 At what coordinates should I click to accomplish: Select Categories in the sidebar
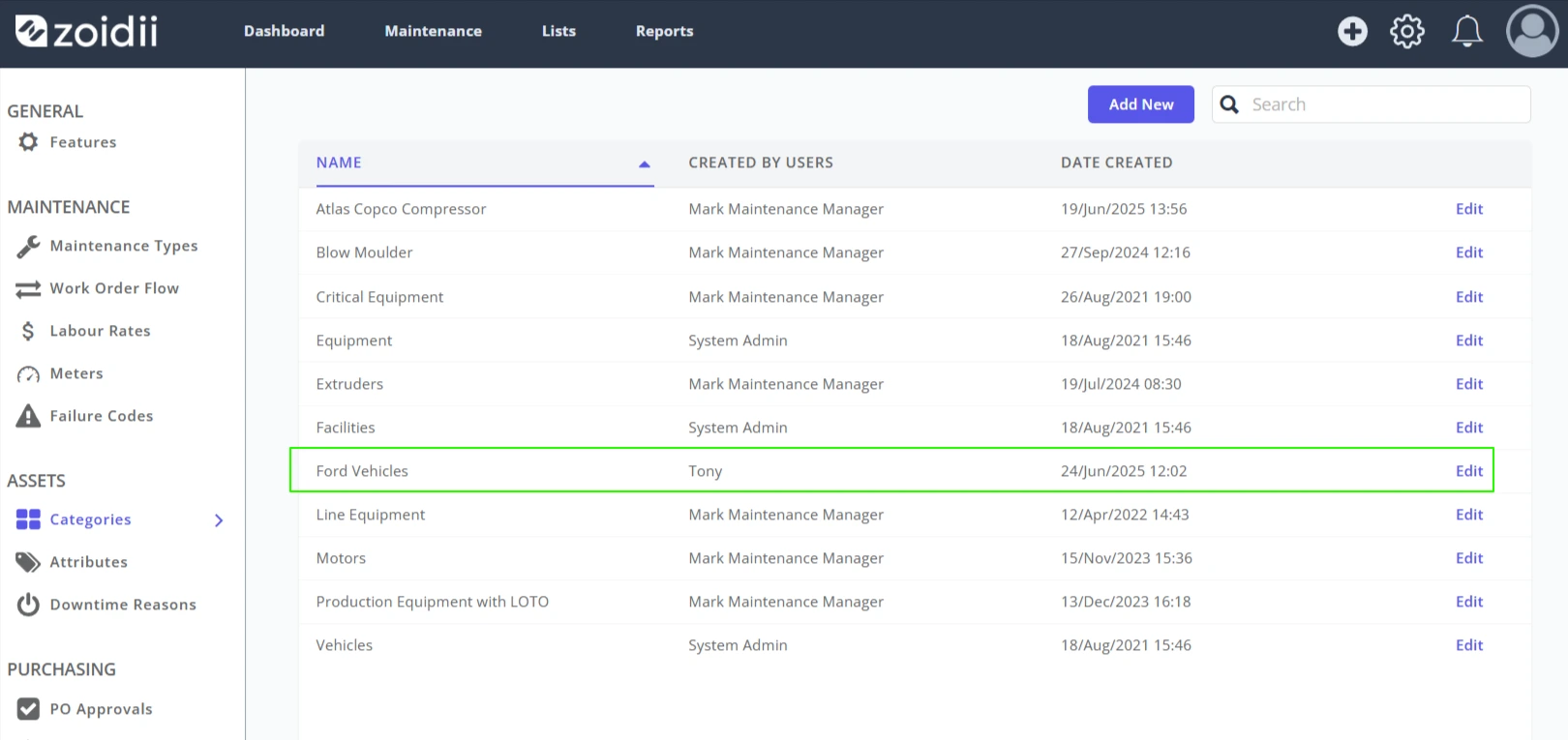click(90, 519)
